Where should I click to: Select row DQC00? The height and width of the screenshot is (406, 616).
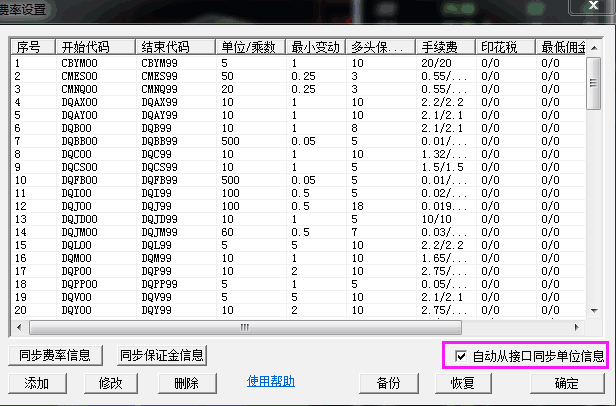point(299,154)
